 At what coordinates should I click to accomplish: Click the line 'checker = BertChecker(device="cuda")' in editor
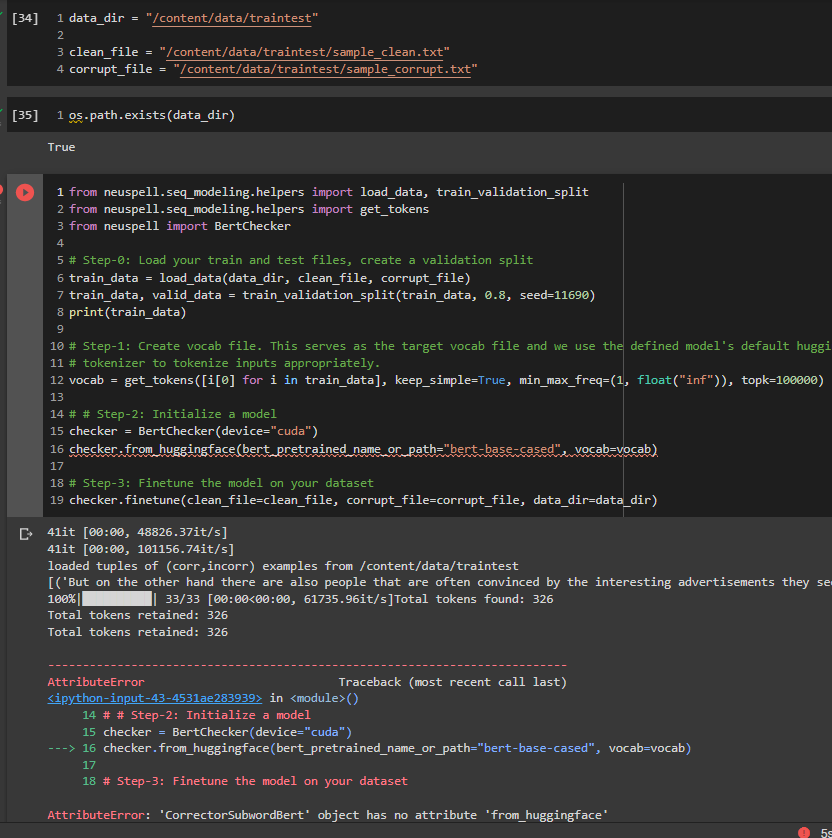(x=193, y=431)
